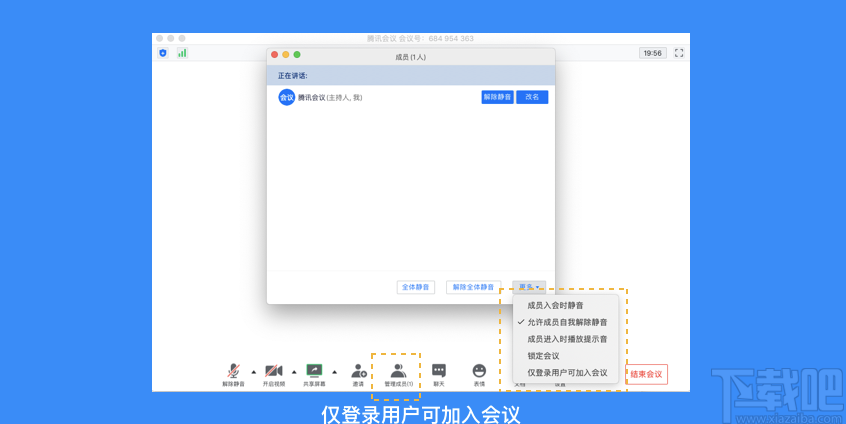This screenshot has width=846, height=424.
Task: Click the 腾讯会议(主持人, 我) member name
Action: click(330, 98)
